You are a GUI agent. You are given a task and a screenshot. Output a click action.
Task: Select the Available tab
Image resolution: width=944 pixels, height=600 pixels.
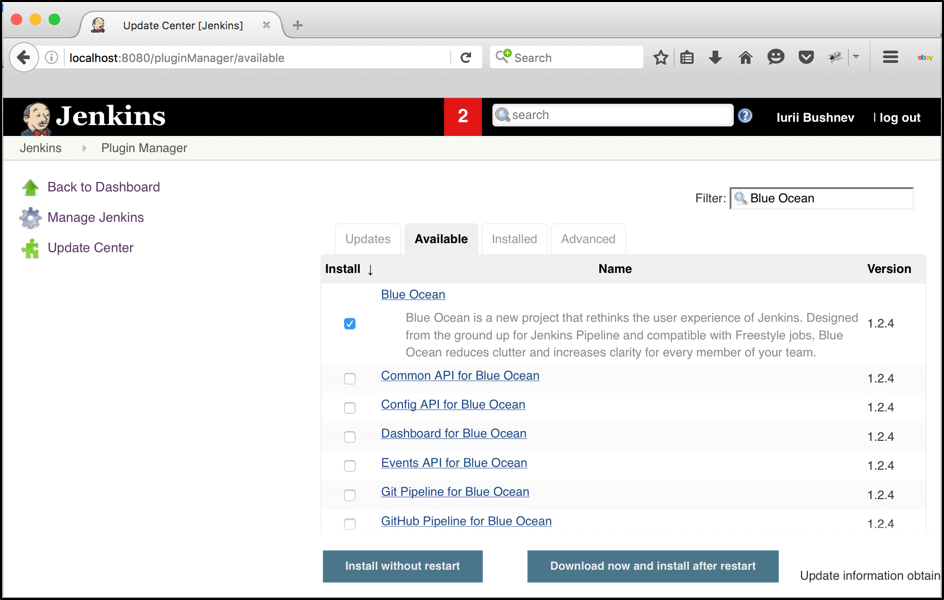[441, 239]
